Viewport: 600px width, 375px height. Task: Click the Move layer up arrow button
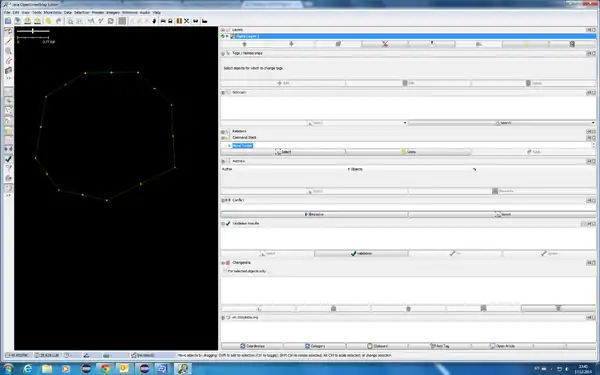tap(244, 44)
